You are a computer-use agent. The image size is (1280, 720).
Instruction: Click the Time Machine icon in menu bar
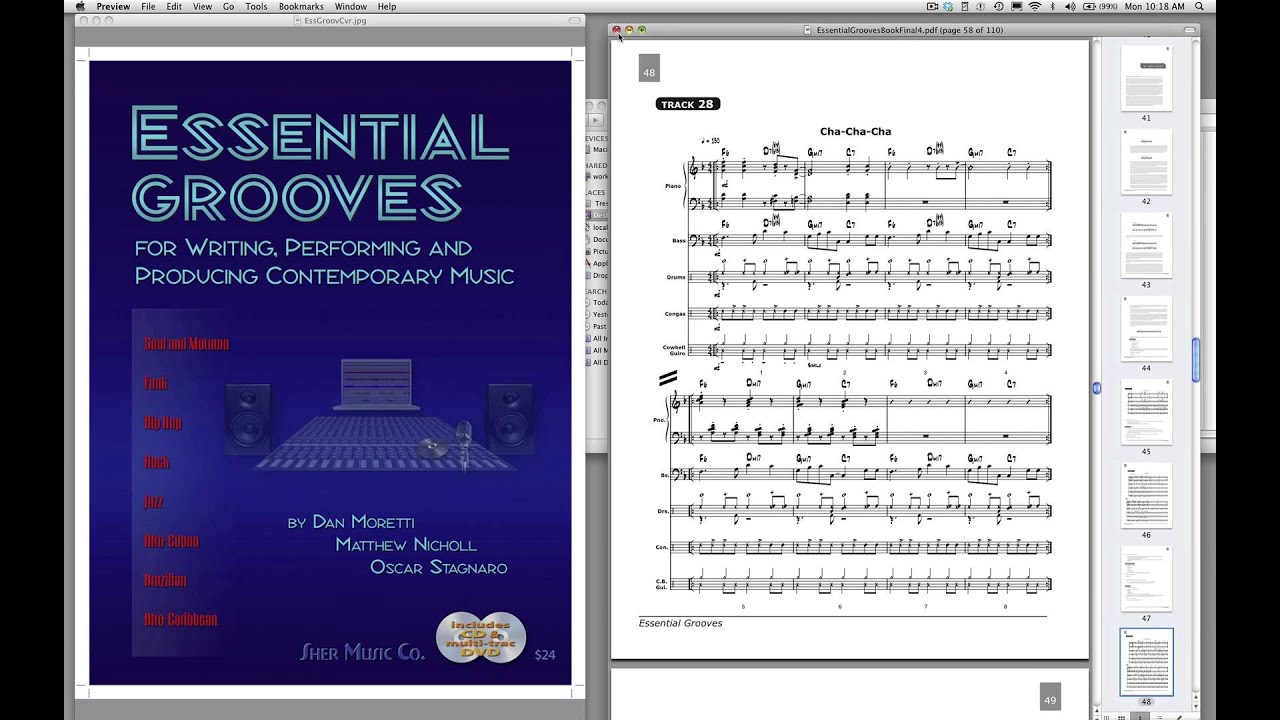point(999,6)
